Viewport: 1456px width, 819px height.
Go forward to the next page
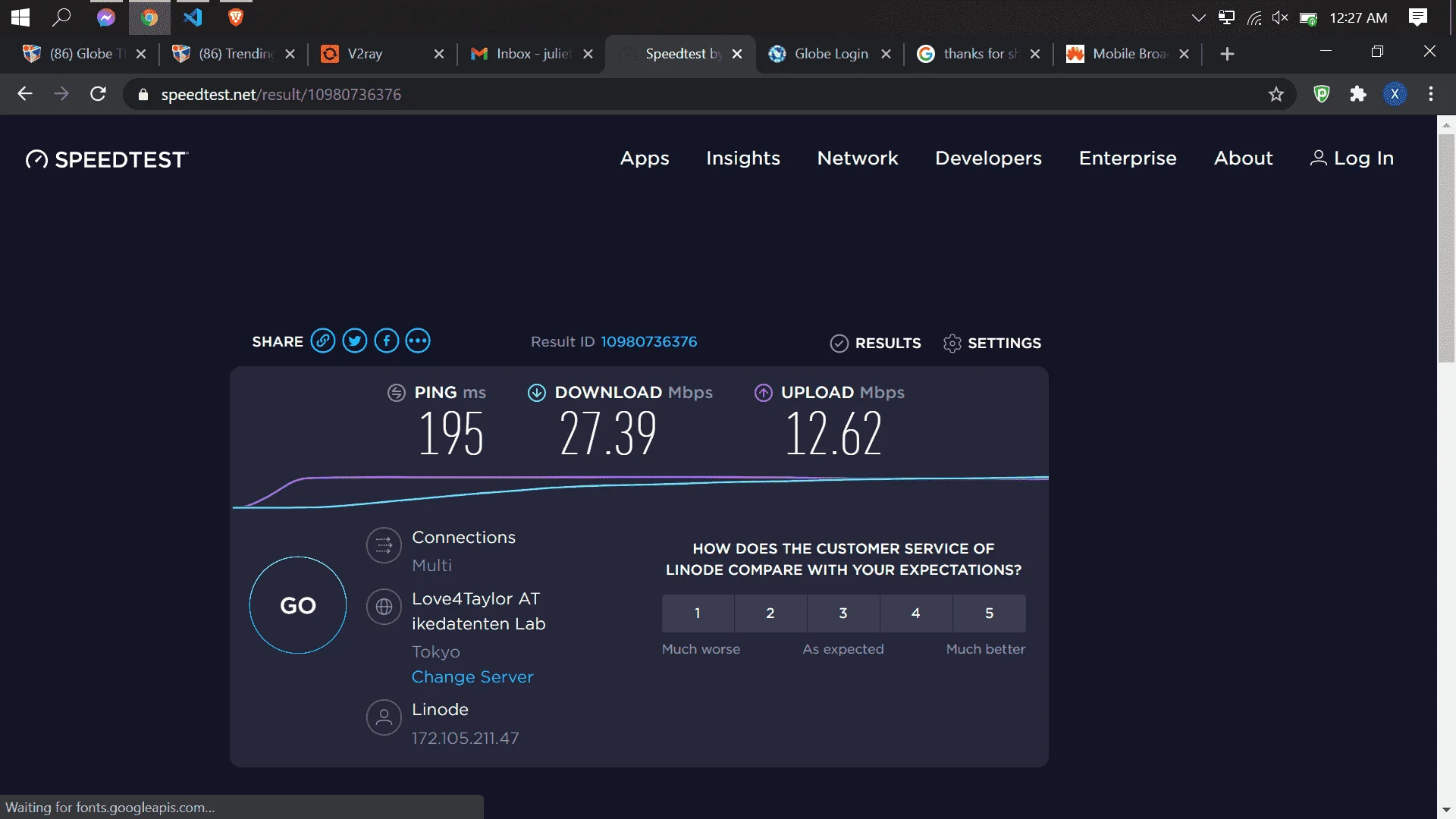(61, 94)
